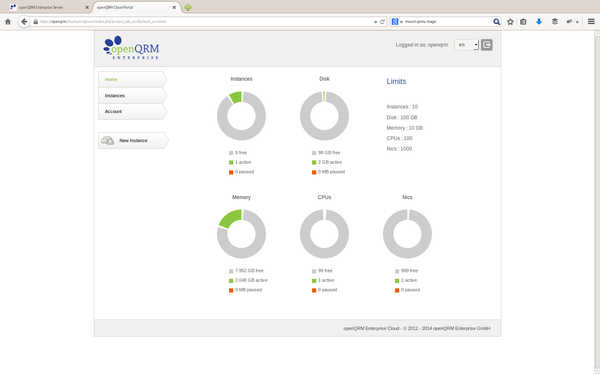Click the CPUs : 100 limit text
The height and width of the screenshot is (374, 600).
pos(399,138)
